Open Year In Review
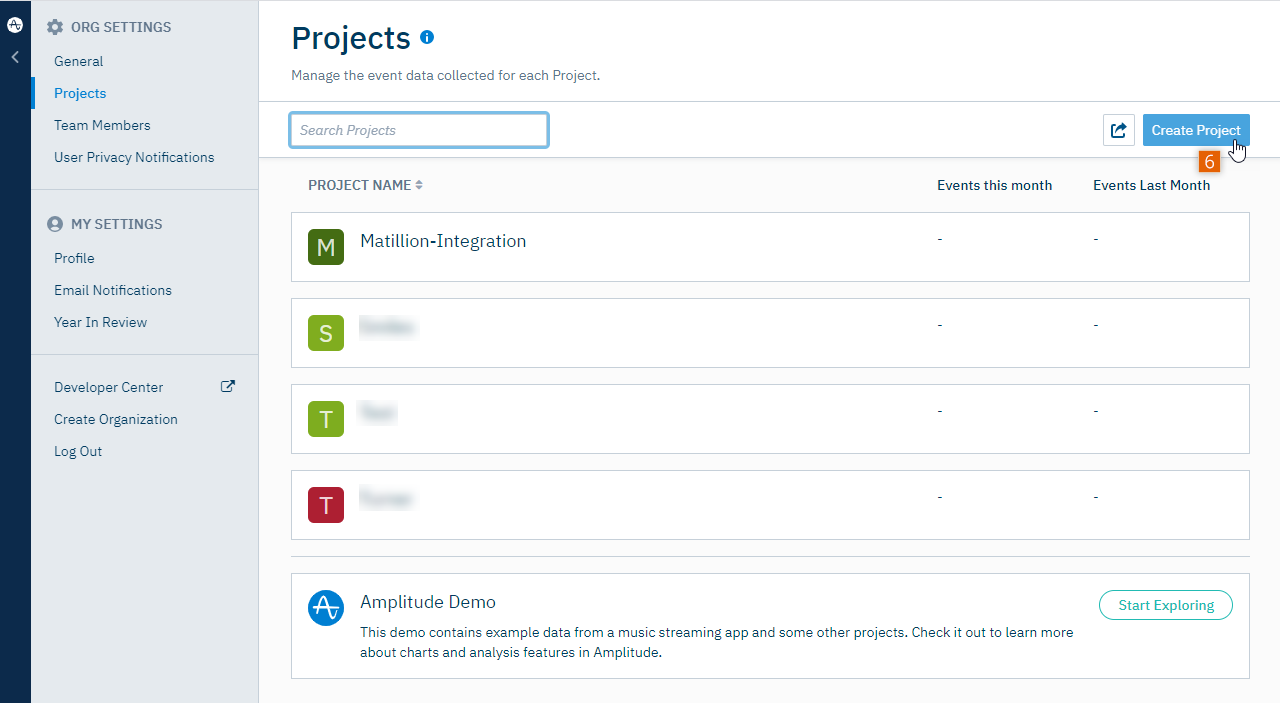Screen dimensions: 1280x703 tap(100, 322)
